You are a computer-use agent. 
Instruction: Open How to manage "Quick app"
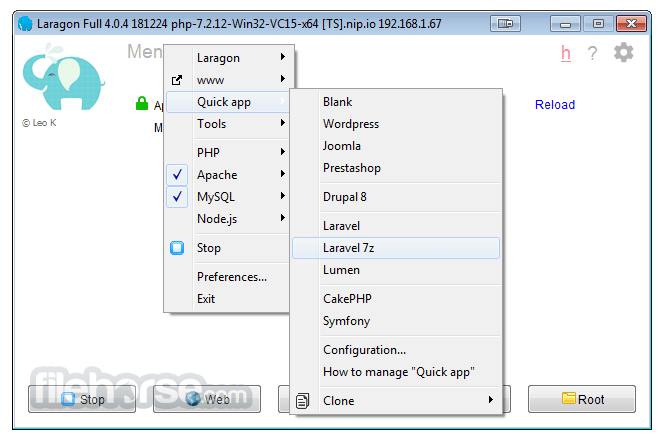tap(396, 372)
